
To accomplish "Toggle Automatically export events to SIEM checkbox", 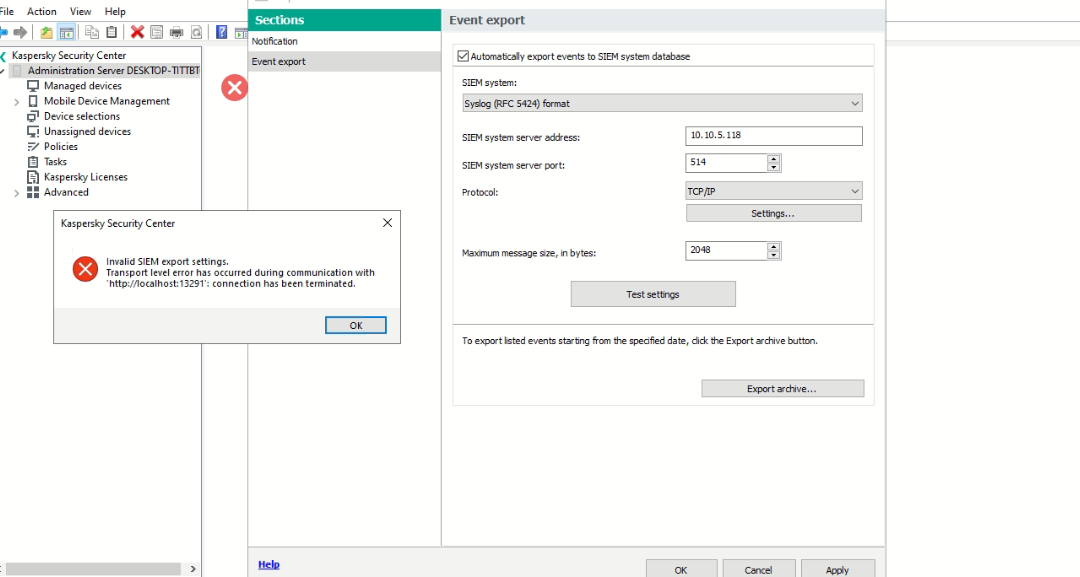I will pyautogui.click(x=463, y=56).
